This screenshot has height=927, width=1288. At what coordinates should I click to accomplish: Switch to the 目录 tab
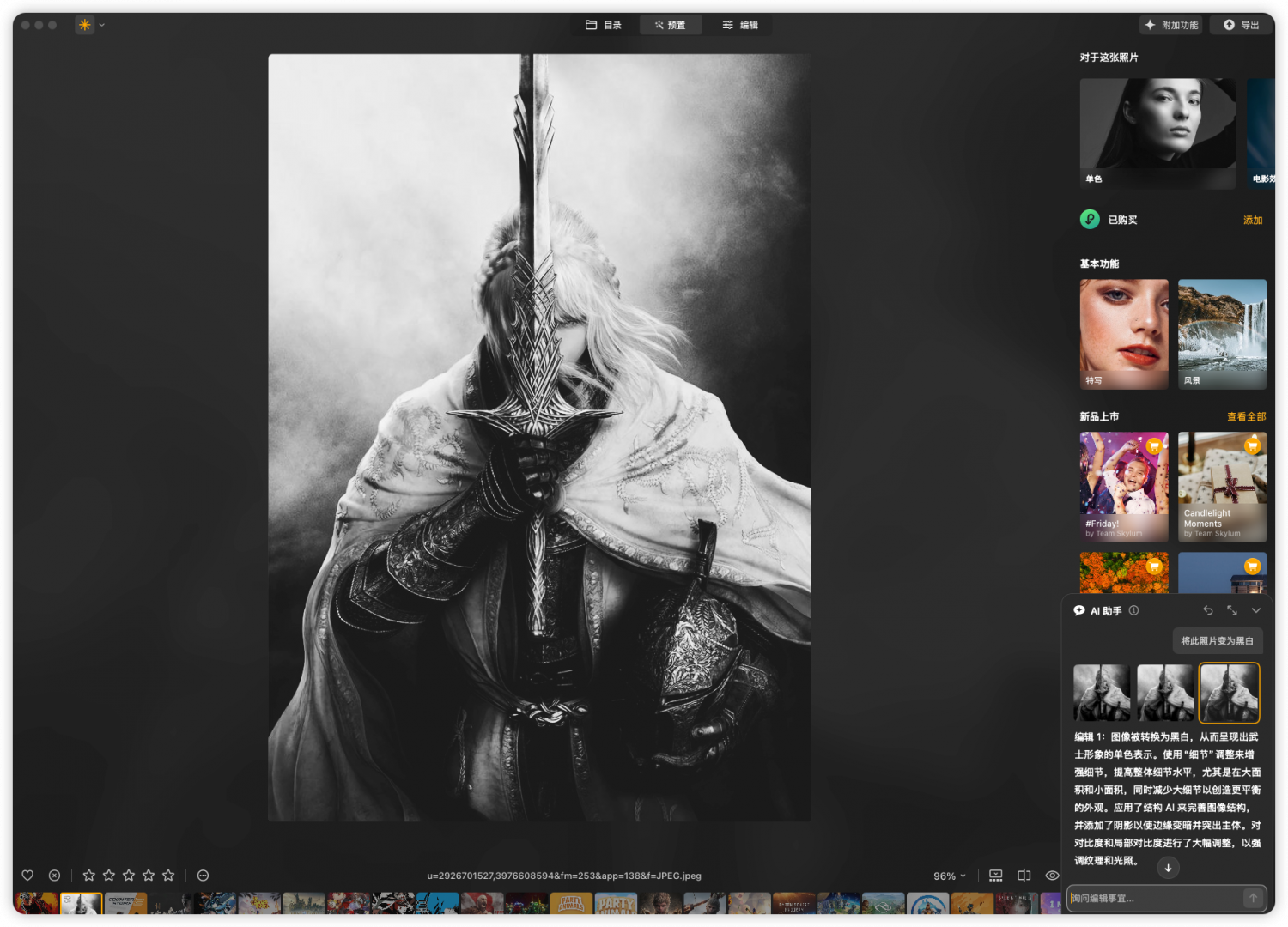tap(604, 25)
